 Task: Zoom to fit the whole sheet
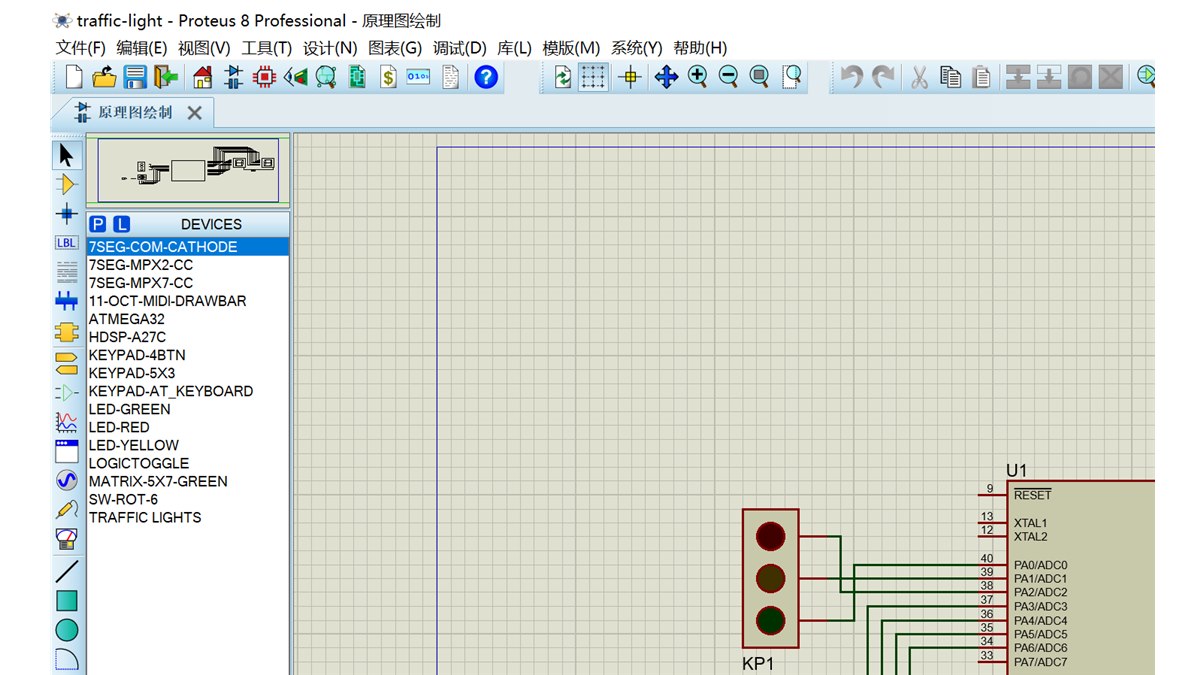[x=760, y=77]
